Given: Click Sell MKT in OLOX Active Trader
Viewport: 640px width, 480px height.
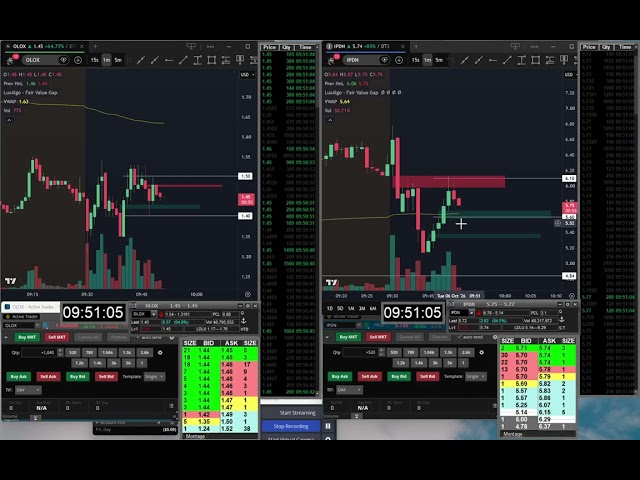Looking at the screenshot, I should (x=57, y=337).
